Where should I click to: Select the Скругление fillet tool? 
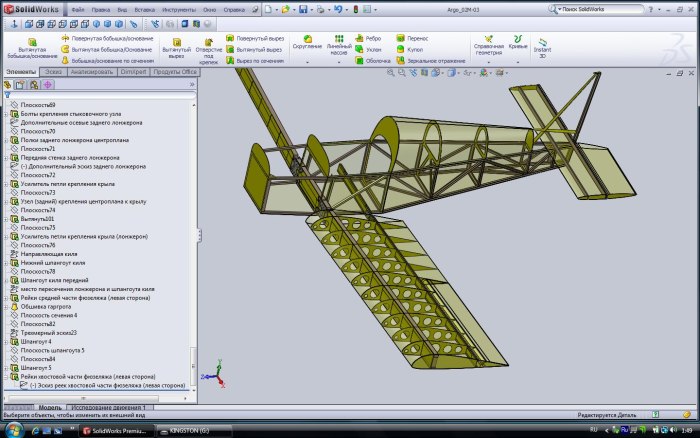click(x=306, y=38)
